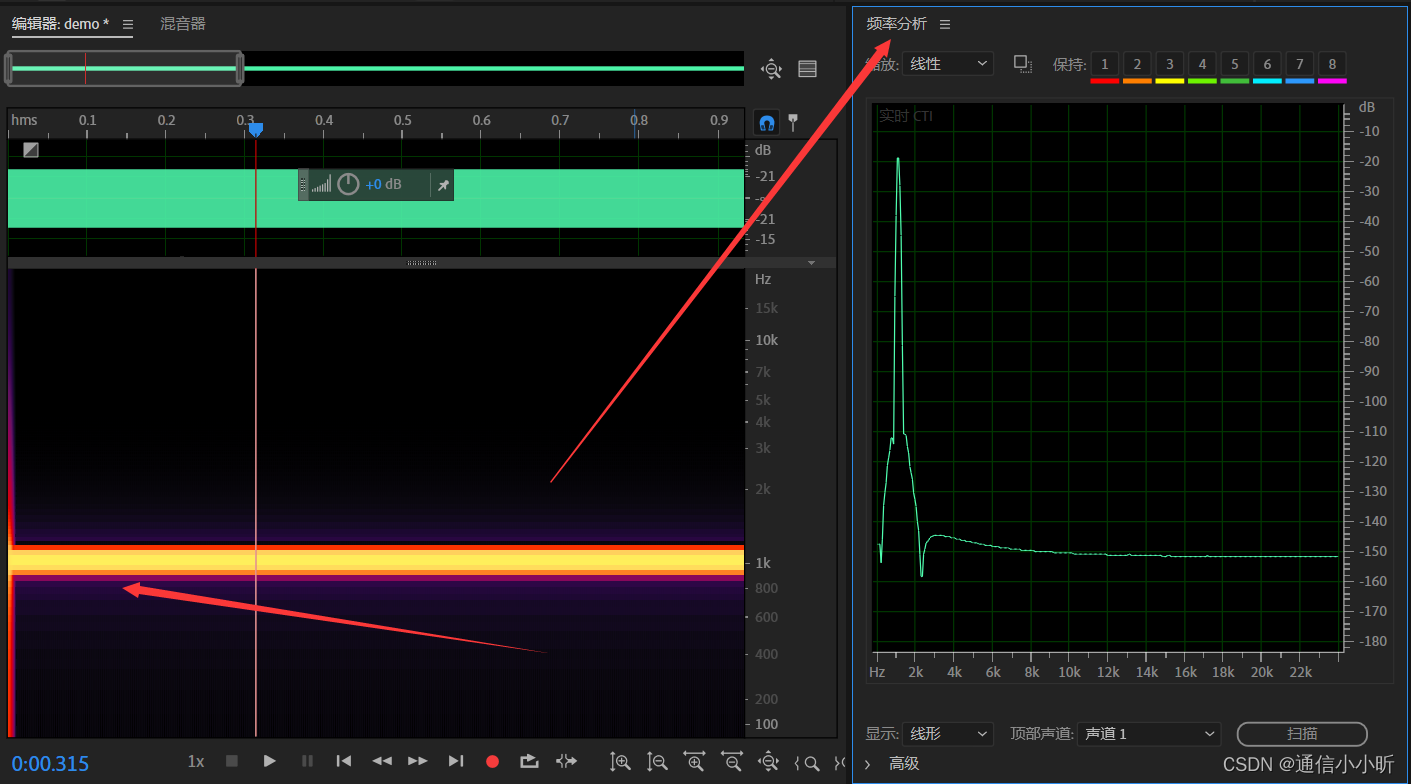Open the editor demo panel menu

pyautogui.click(x=127, y=24)
